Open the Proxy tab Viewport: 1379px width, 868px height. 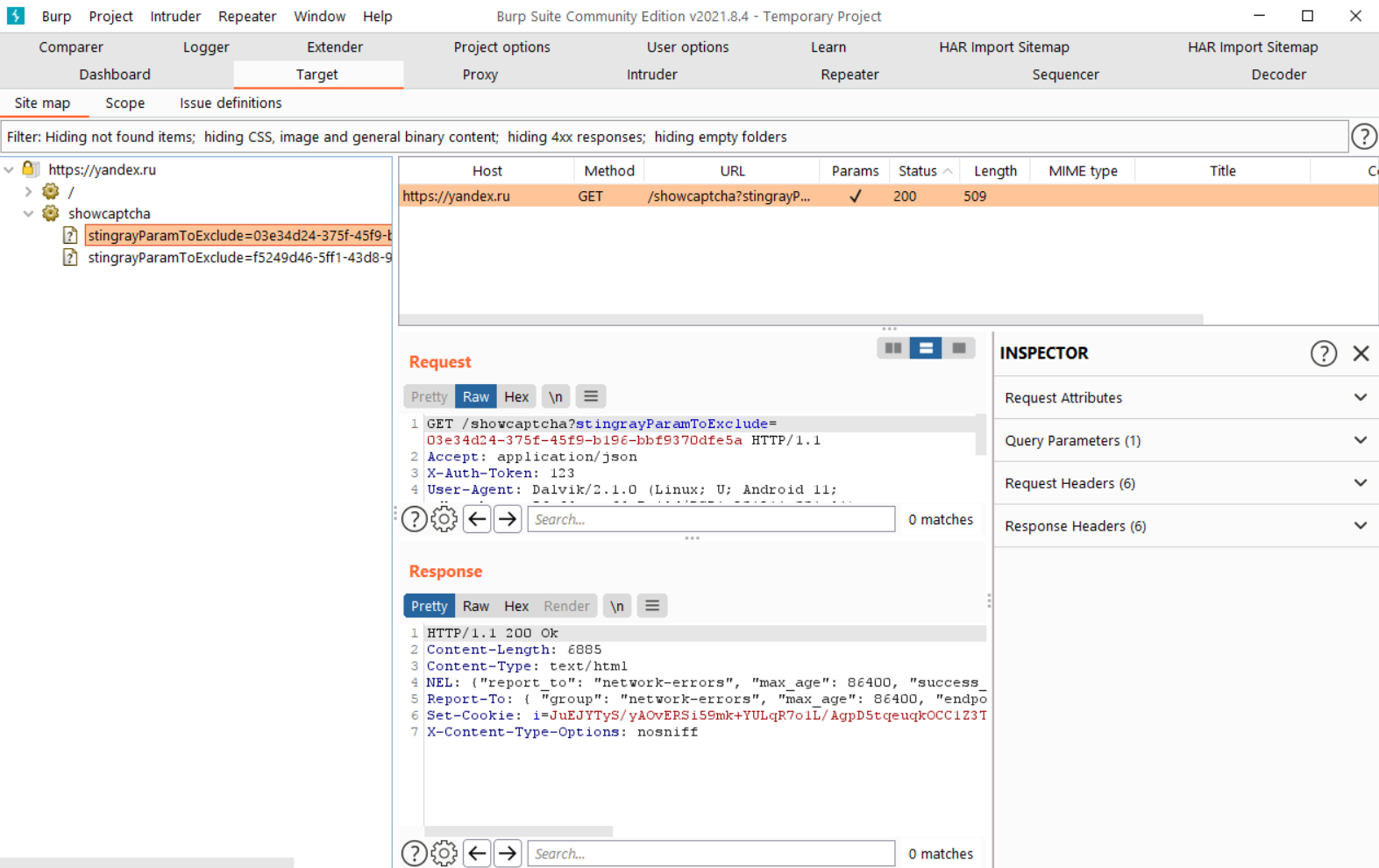[x=480, y=75]
